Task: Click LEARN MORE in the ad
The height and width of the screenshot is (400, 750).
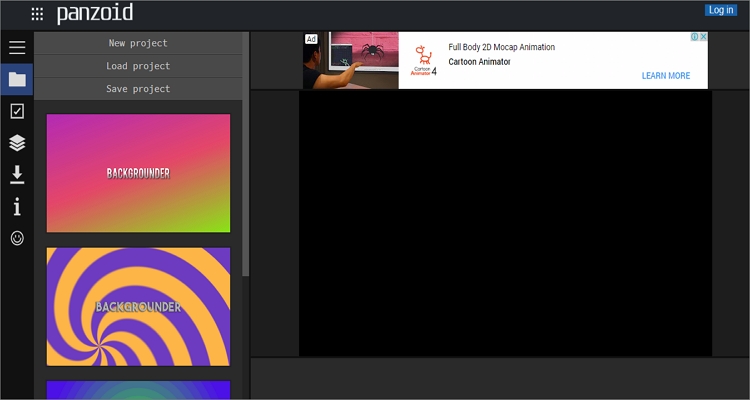Action: tap(666, 76)
